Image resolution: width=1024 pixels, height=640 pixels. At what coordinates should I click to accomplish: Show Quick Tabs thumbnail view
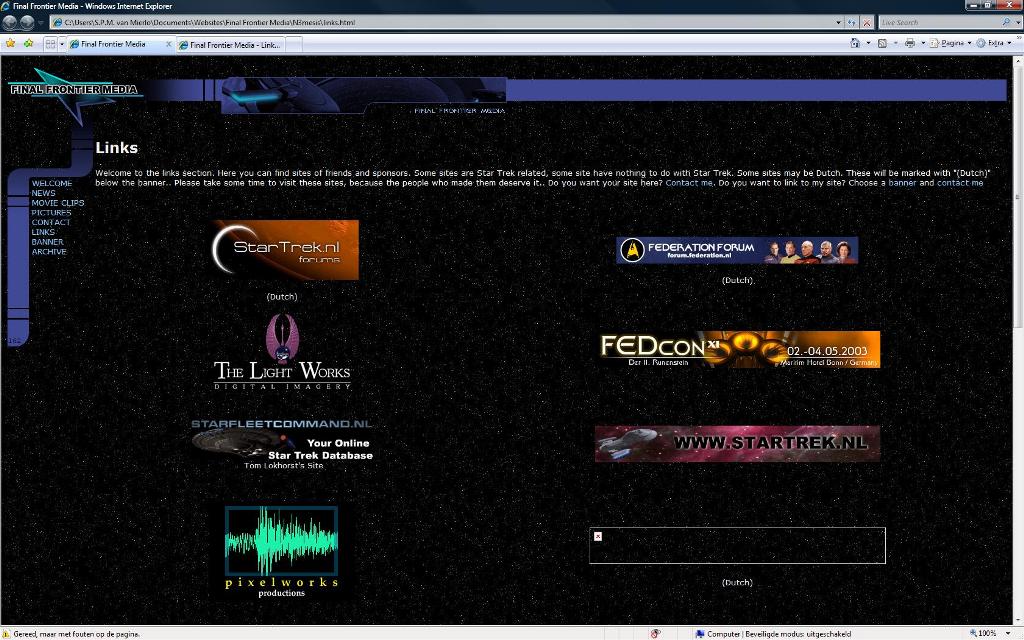pyautogui.click(x=50, y=44)
